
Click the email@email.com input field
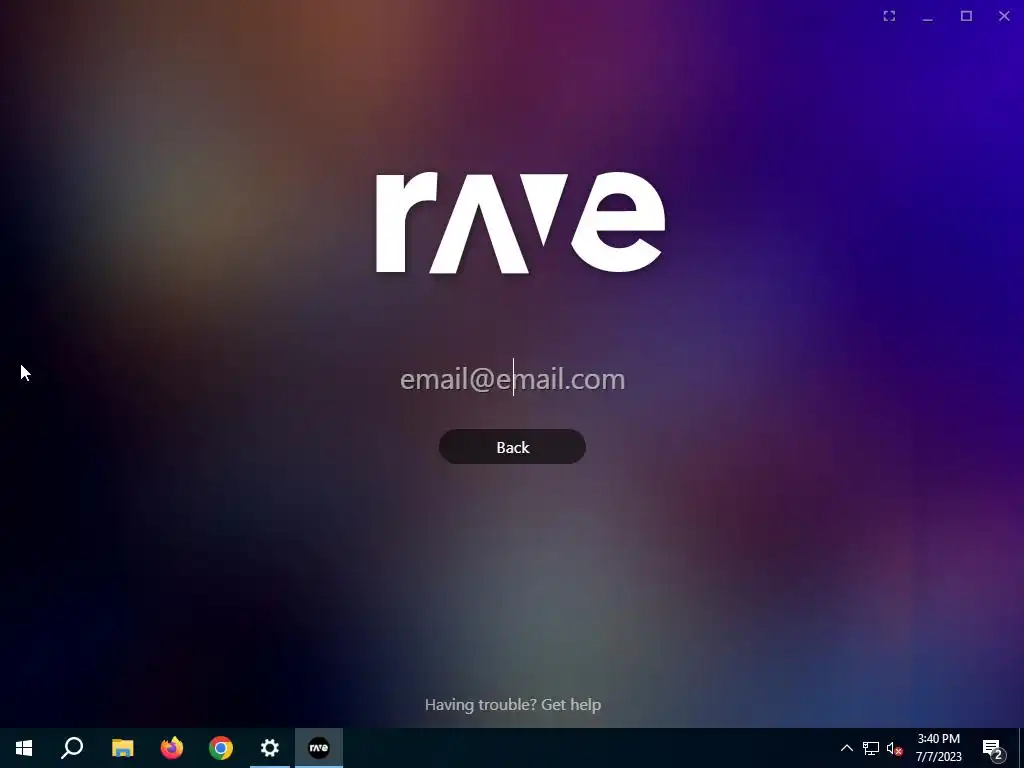tap(513, 379)
